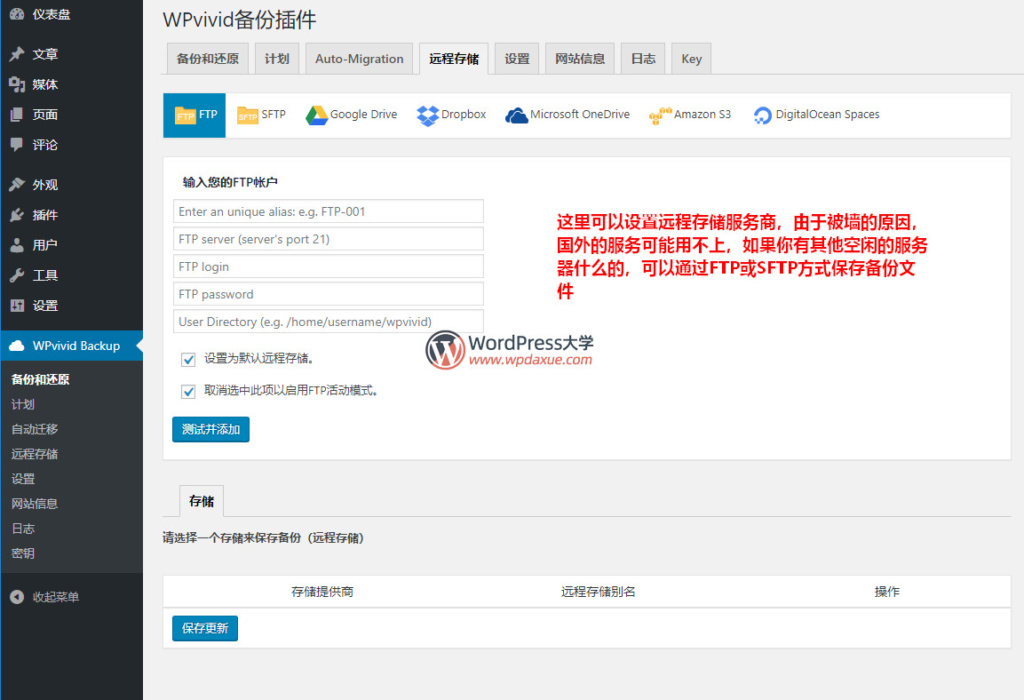Open the 仪表盘 dashboard icon
Image resolution: width=1024 pixels, height=700 pixels.
coord(17,14)
